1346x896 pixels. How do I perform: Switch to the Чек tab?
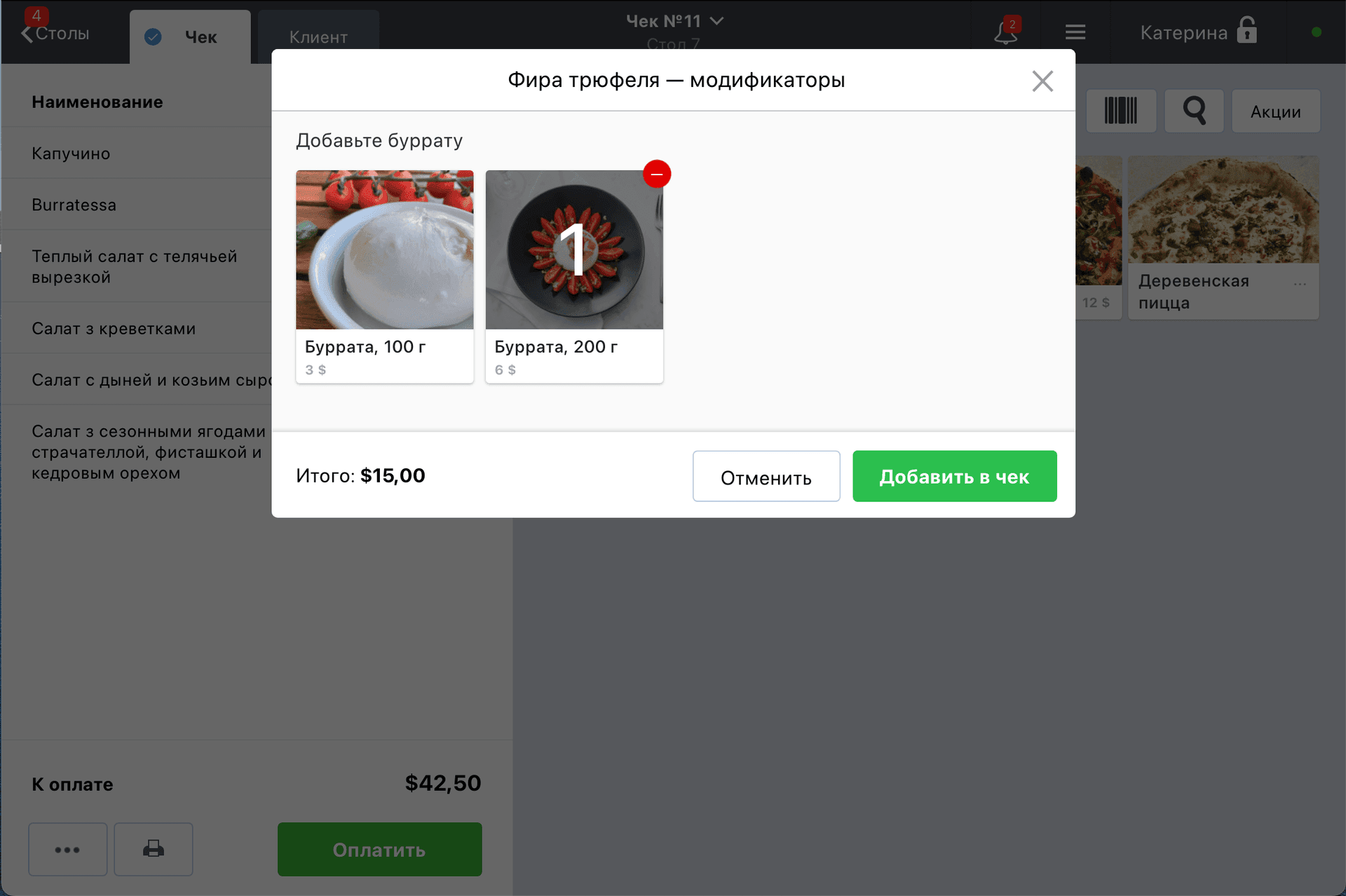(x=190, y=37)
